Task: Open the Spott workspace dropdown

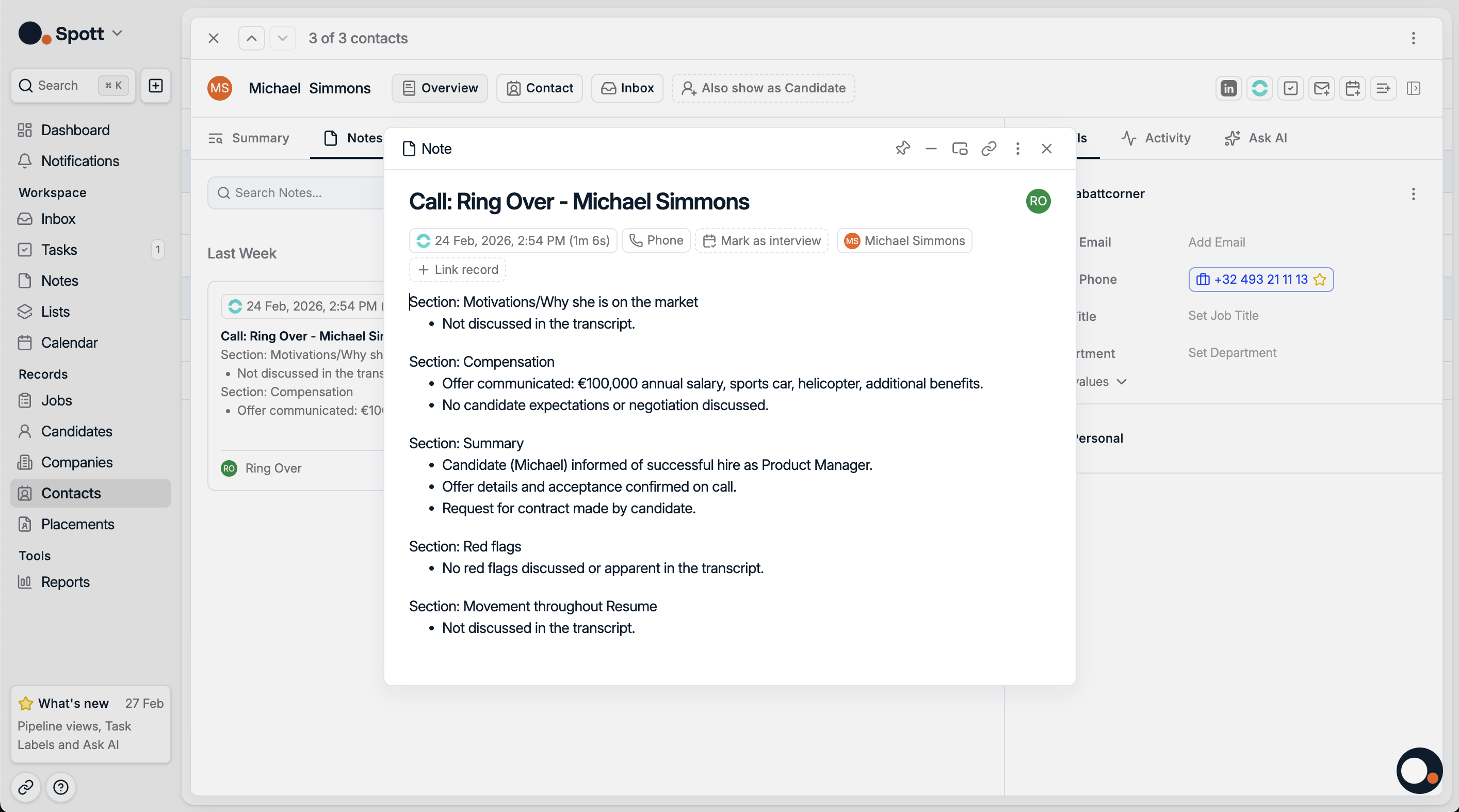Action: pyautogui.click(x=117, y=34)
